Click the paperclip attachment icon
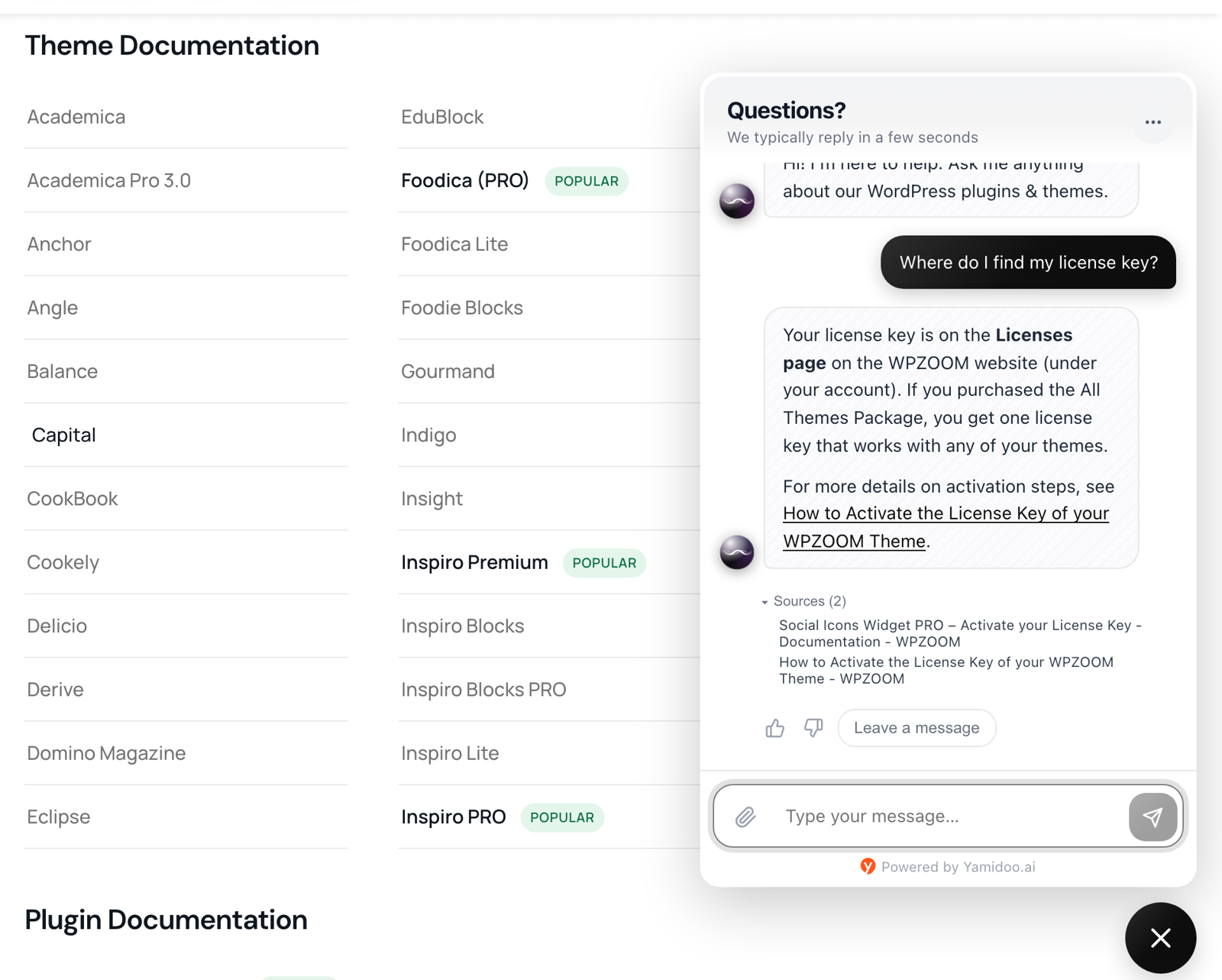Viewport: 1222px width, 980px height. tap(745, 817)
